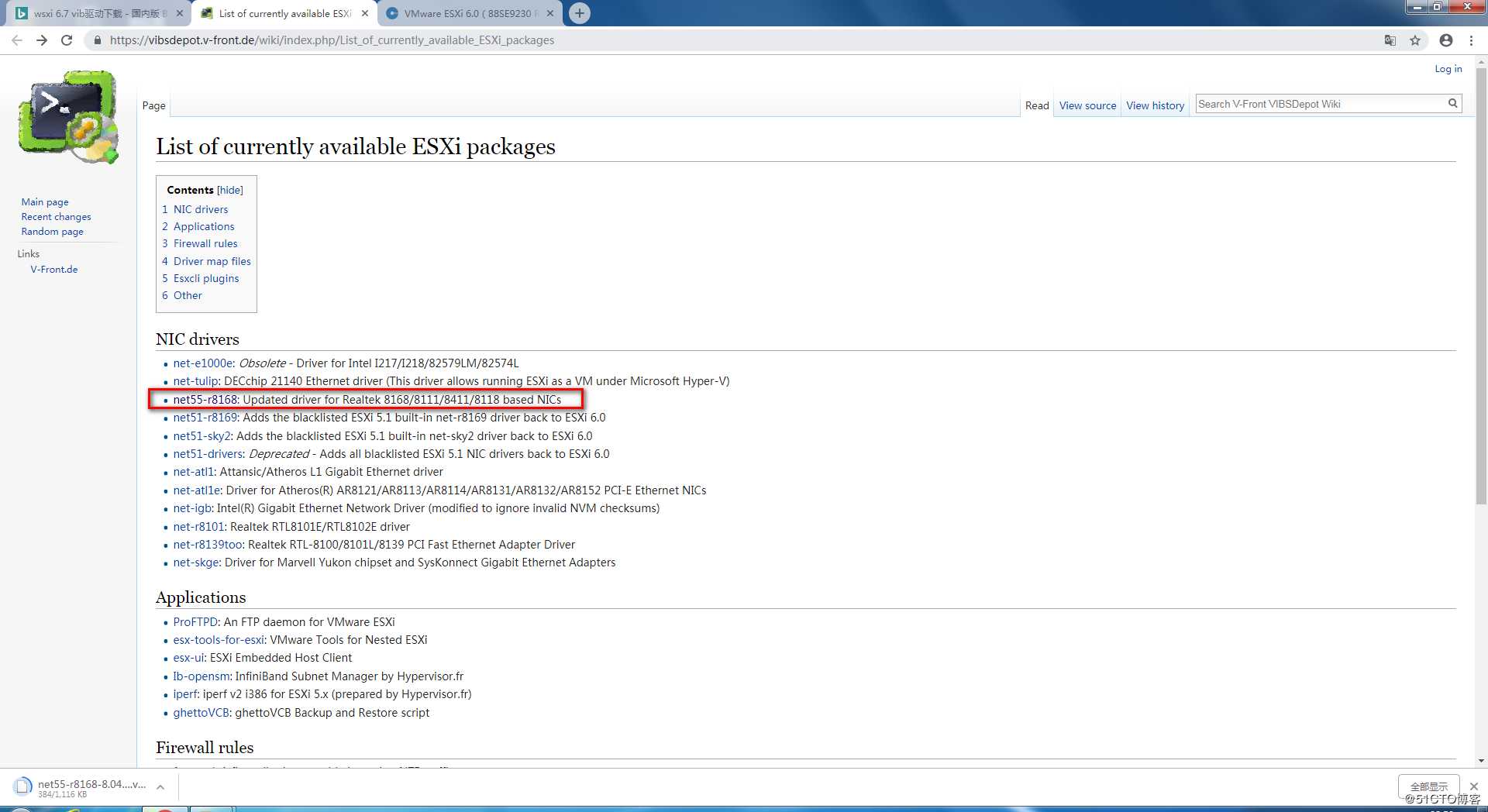Screen dimensions: 1488x812
Task: Click the V-Front VIBSDepot logo
Action: (x=69, y=117)
